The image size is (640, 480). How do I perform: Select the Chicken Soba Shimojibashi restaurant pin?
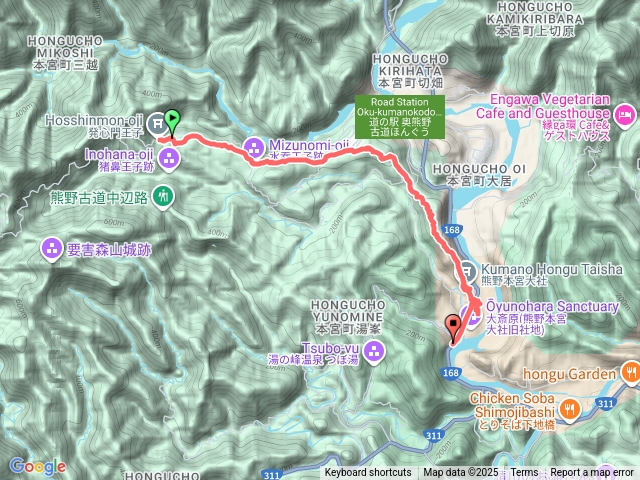pyautogui.click(x=570, y=410)
